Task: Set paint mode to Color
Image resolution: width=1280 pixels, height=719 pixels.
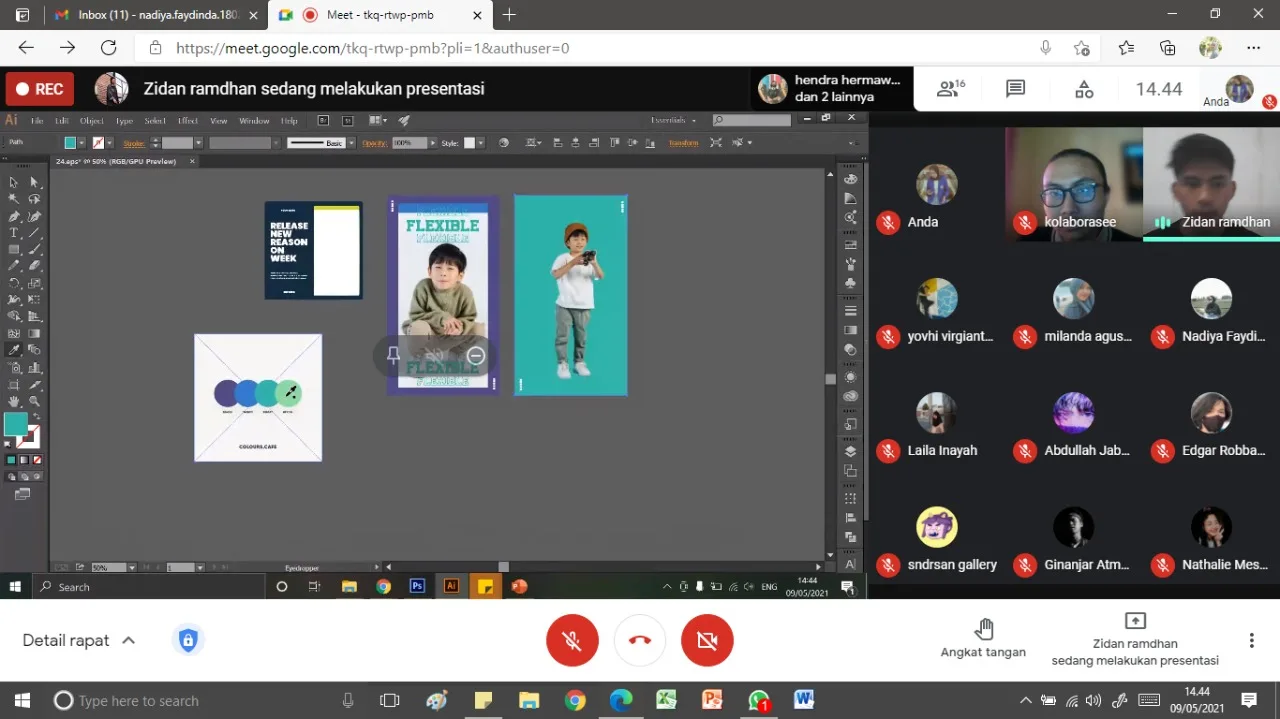Action: coord(11,460)
